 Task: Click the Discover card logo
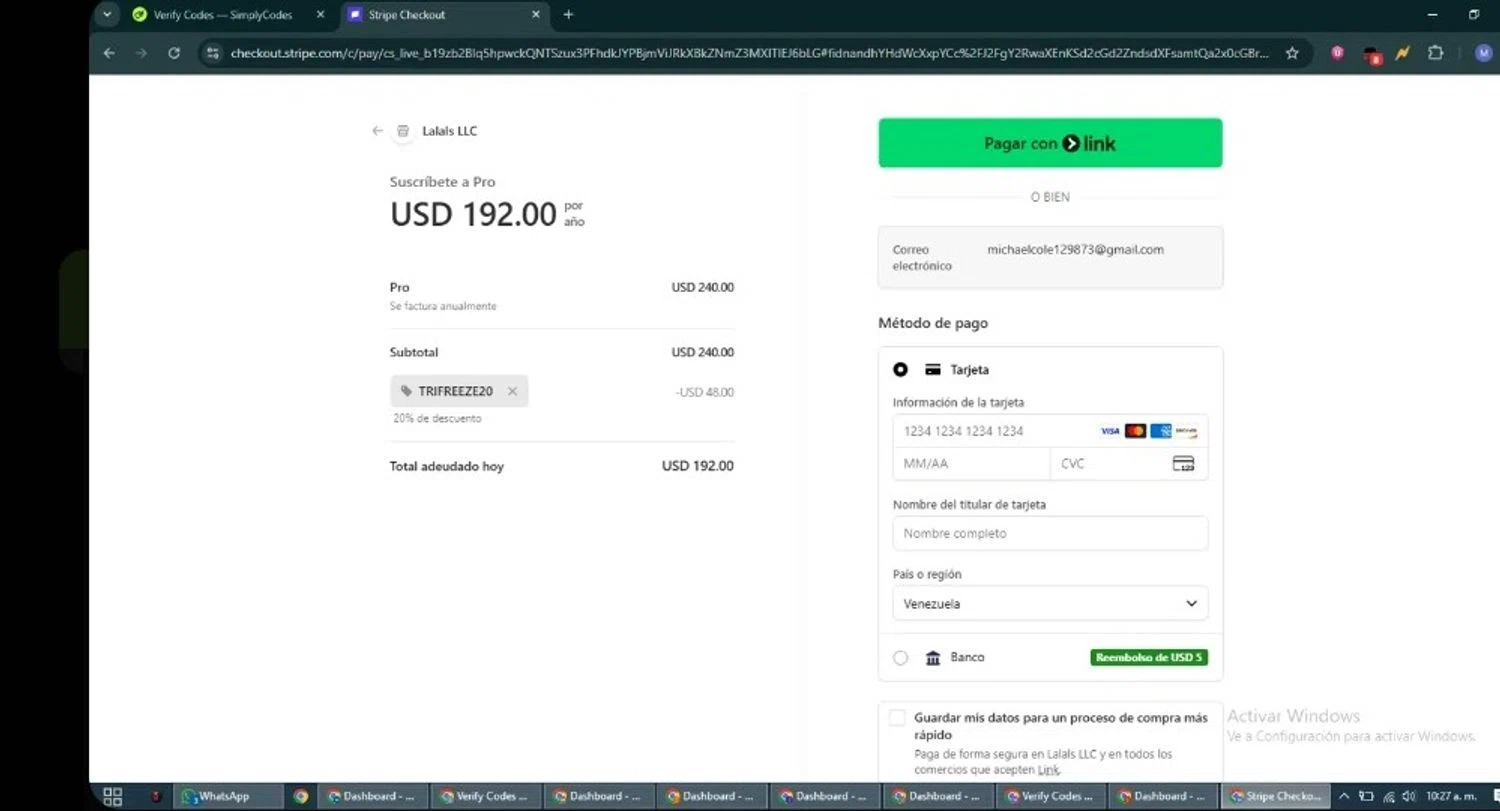[1186, 431]
